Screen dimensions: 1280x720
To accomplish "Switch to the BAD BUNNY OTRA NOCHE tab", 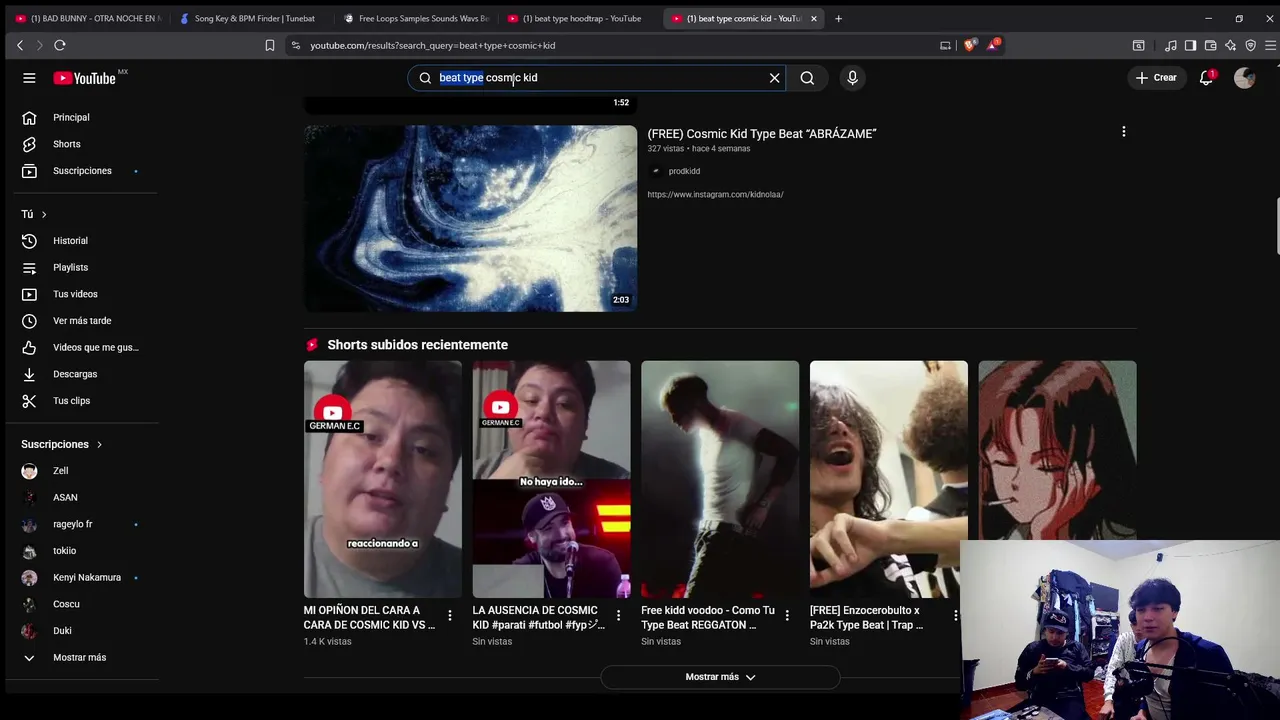I will click(88, 18).
